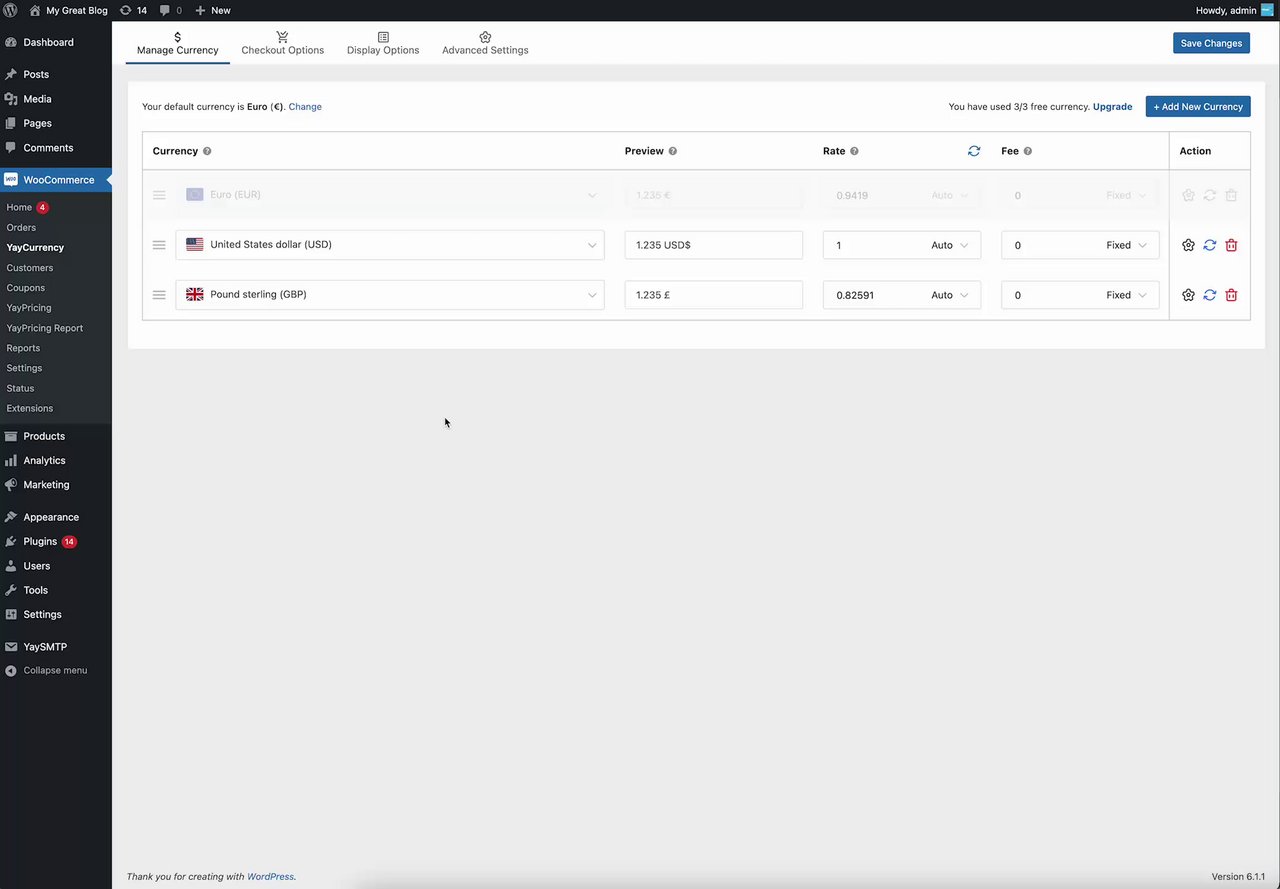The width and height of the screenshot is (1280, 889).
Task: Delete the United States dollar currency
Action: tap(1231, 245)
